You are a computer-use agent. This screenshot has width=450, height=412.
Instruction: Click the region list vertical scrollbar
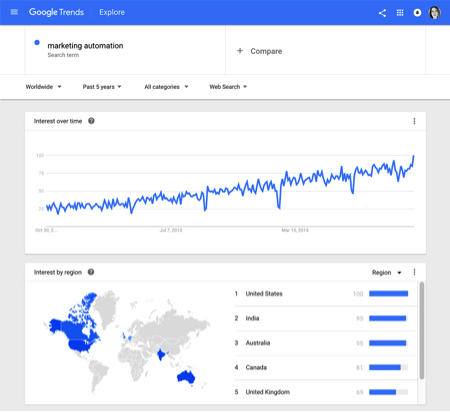click(x=422, y=330)
